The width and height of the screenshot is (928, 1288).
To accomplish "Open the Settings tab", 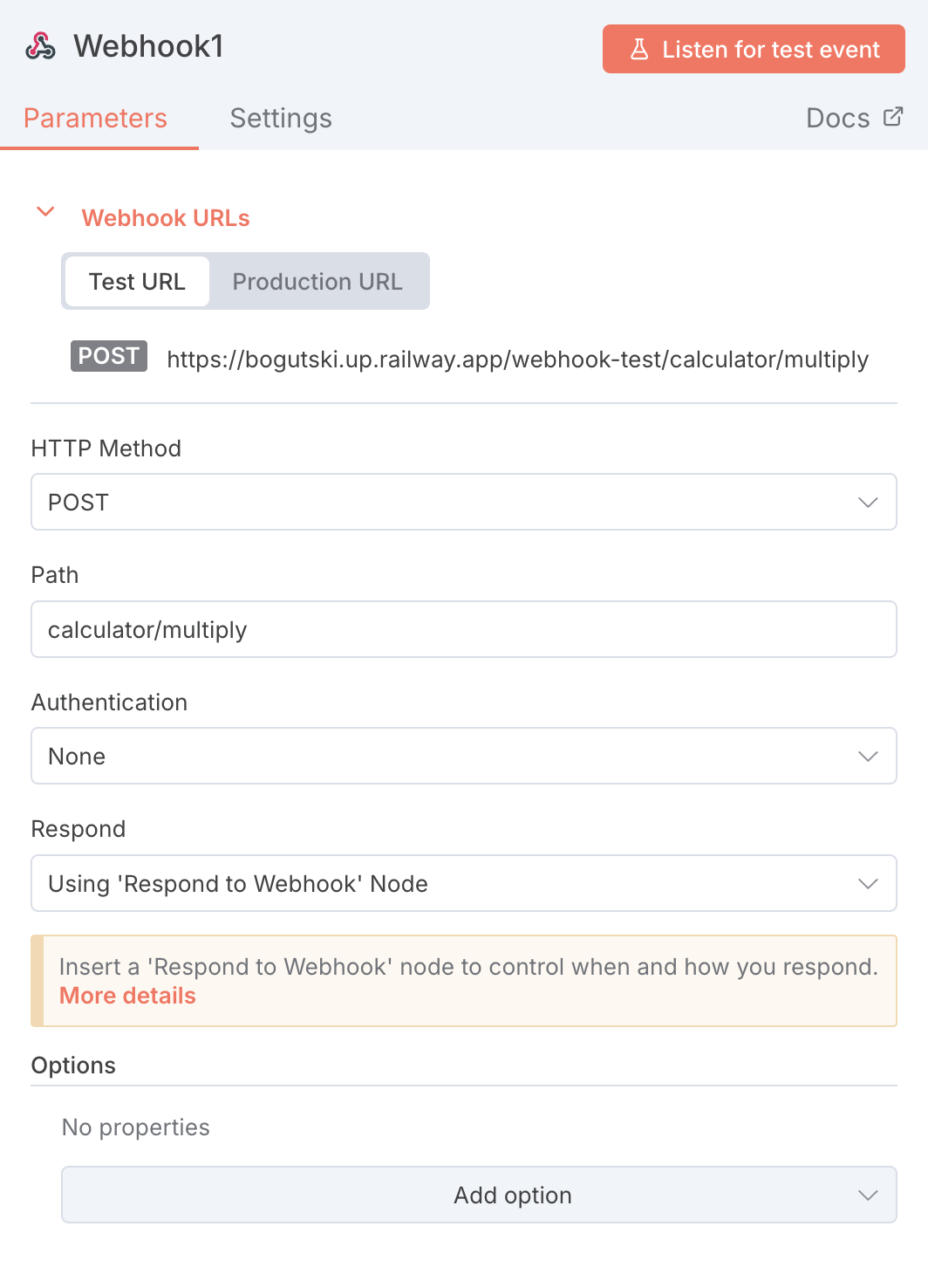I will [281, 119].
